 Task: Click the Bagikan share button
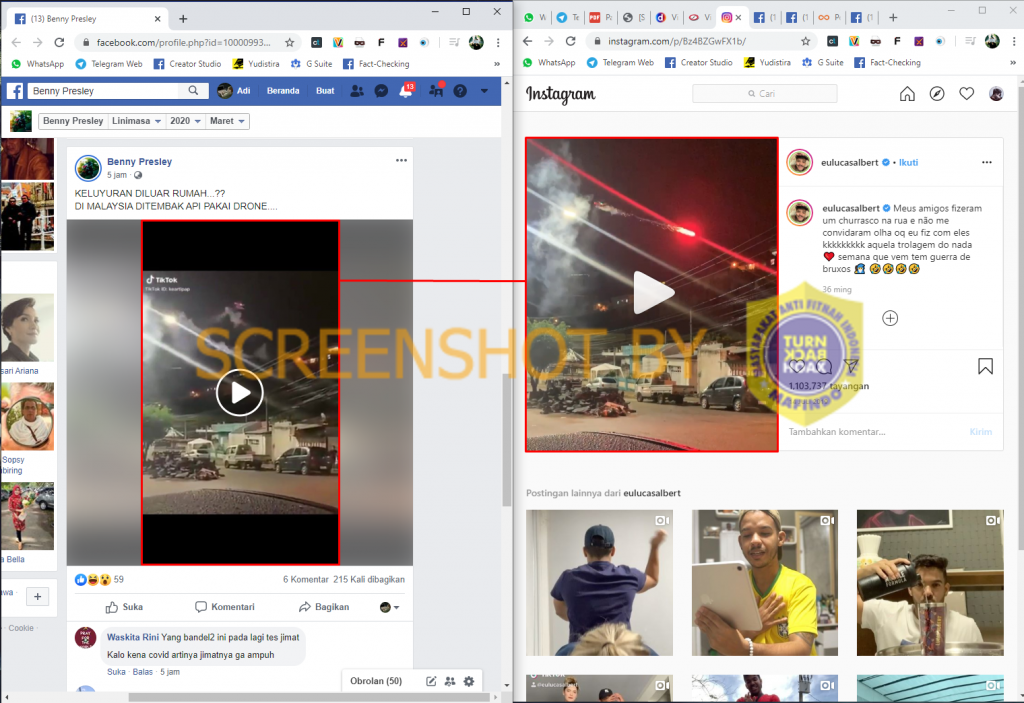[x=324, y=607]
